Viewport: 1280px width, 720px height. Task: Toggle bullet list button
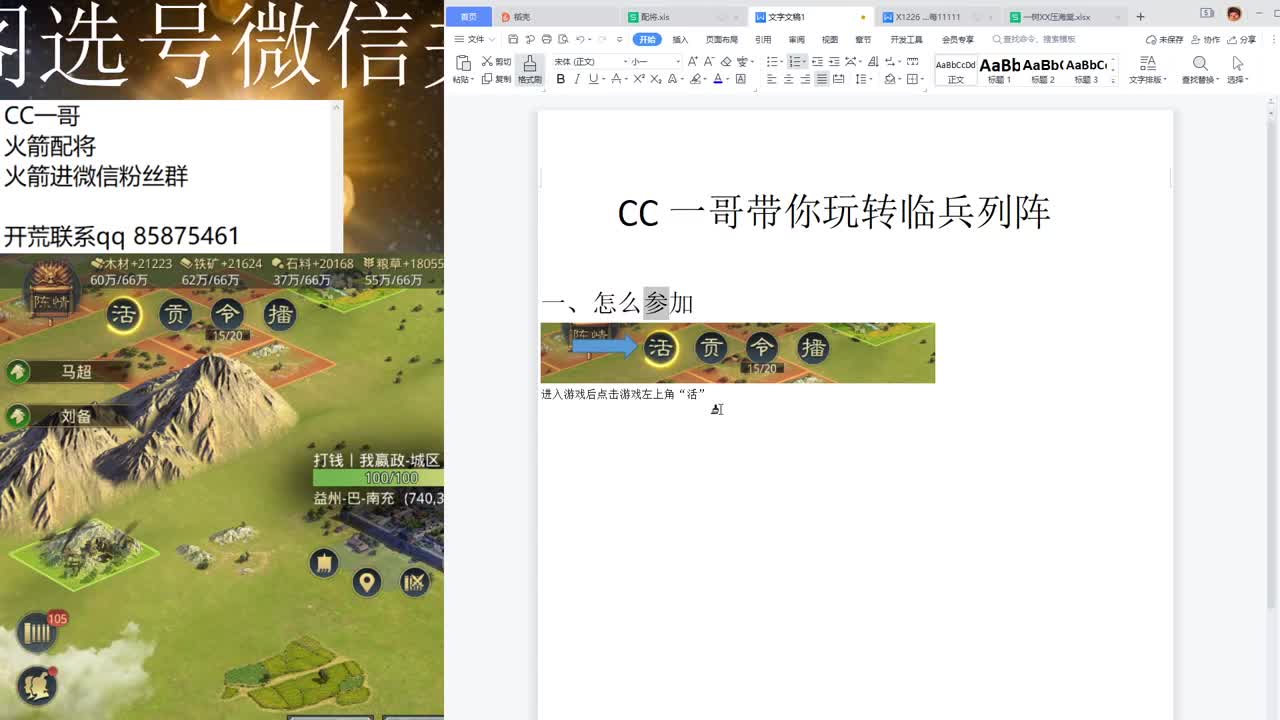click(771, 61)
